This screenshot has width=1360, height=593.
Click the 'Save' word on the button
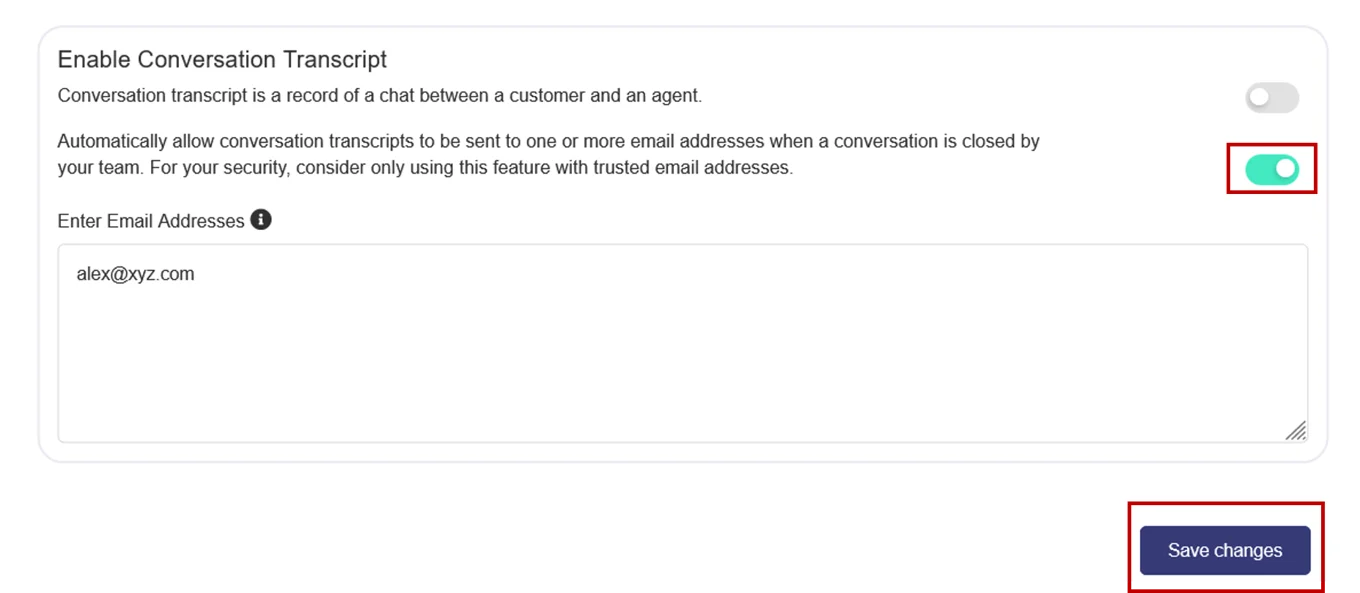pos(1188,551)
